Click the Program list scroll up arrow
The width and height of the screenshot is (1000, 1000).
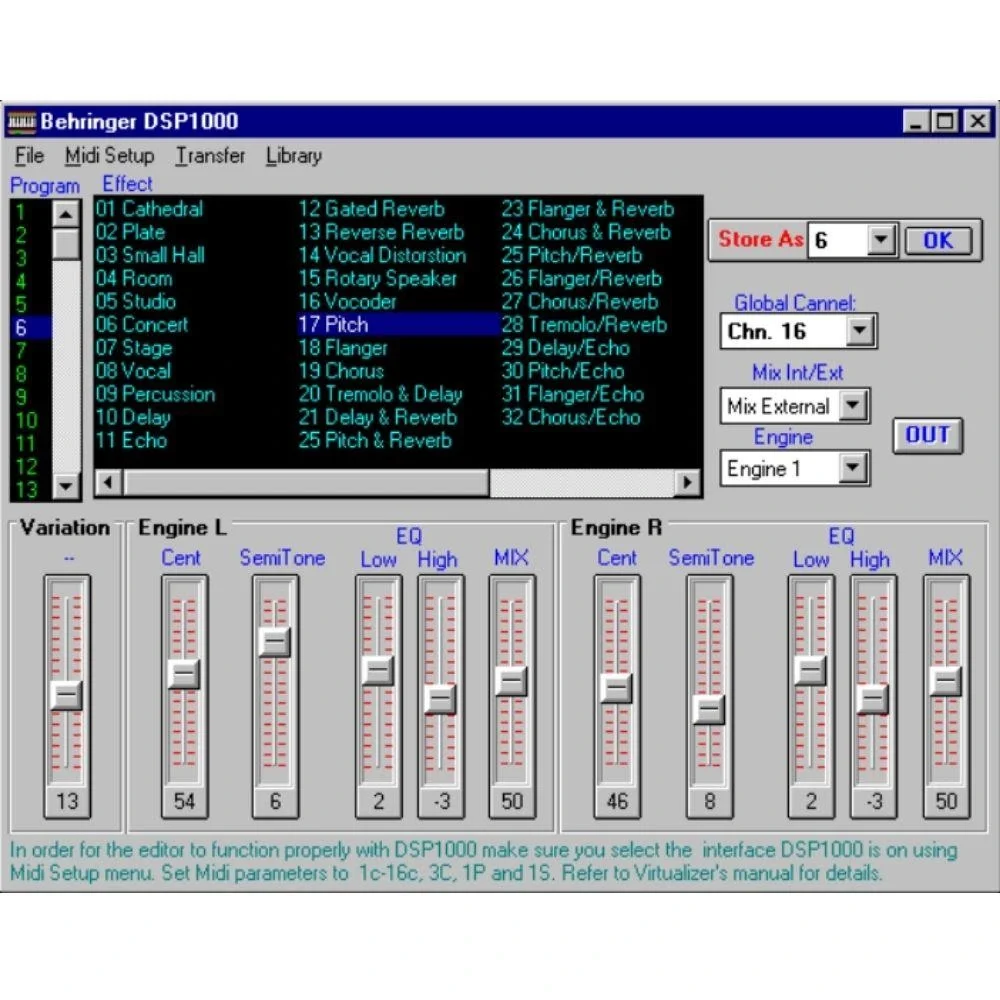66,213
